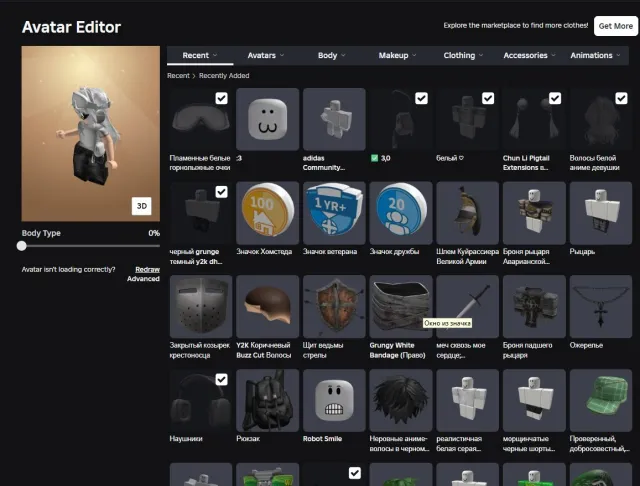Equip the Y2K brown buzz cut hair
The image size is (640, 486).
[x=267, y=306]
